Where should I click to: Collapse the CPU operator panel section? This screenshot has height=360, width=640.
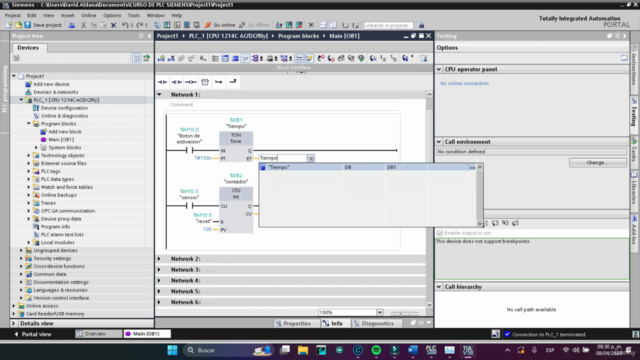tap(439, 69)
